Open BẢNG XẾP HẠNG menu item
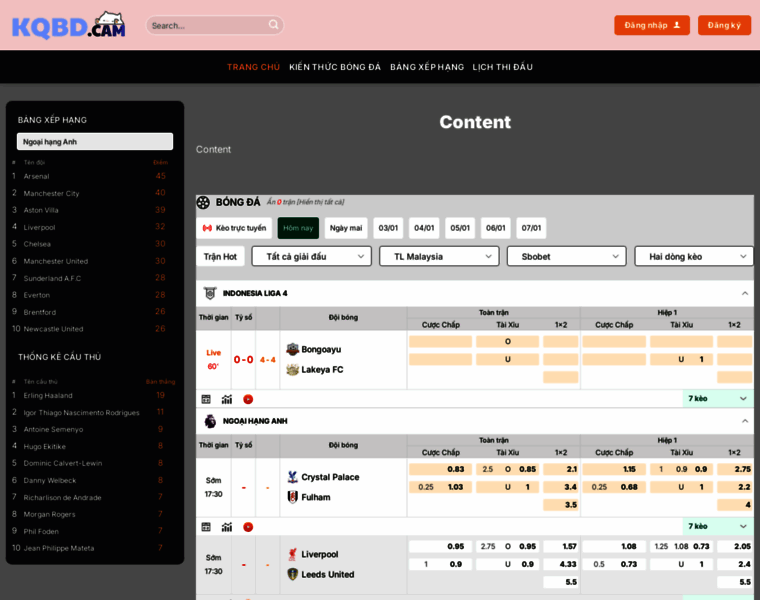 click(427, 67)
